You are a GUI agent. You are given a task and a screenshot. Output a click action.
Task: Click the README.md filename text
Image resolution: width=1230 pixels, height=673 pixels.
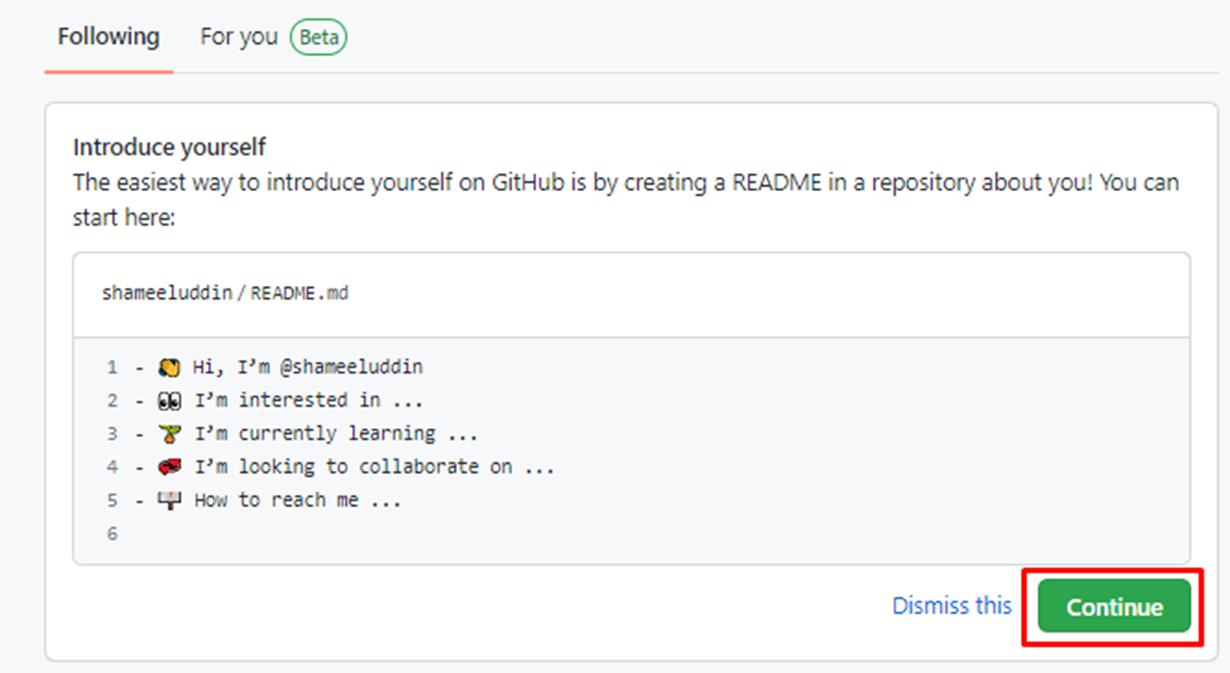(299, 294)
